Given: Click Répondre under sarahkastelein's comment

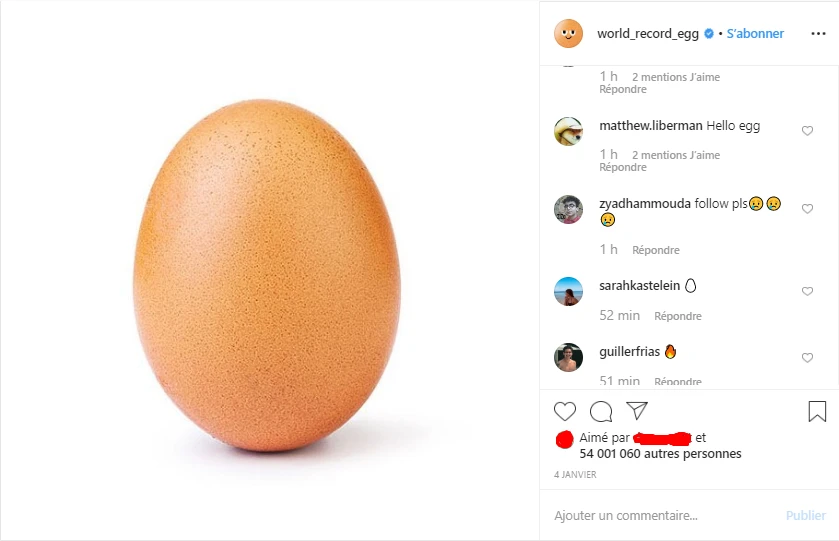Looking at the screenshot, I should tap(677, 316).
